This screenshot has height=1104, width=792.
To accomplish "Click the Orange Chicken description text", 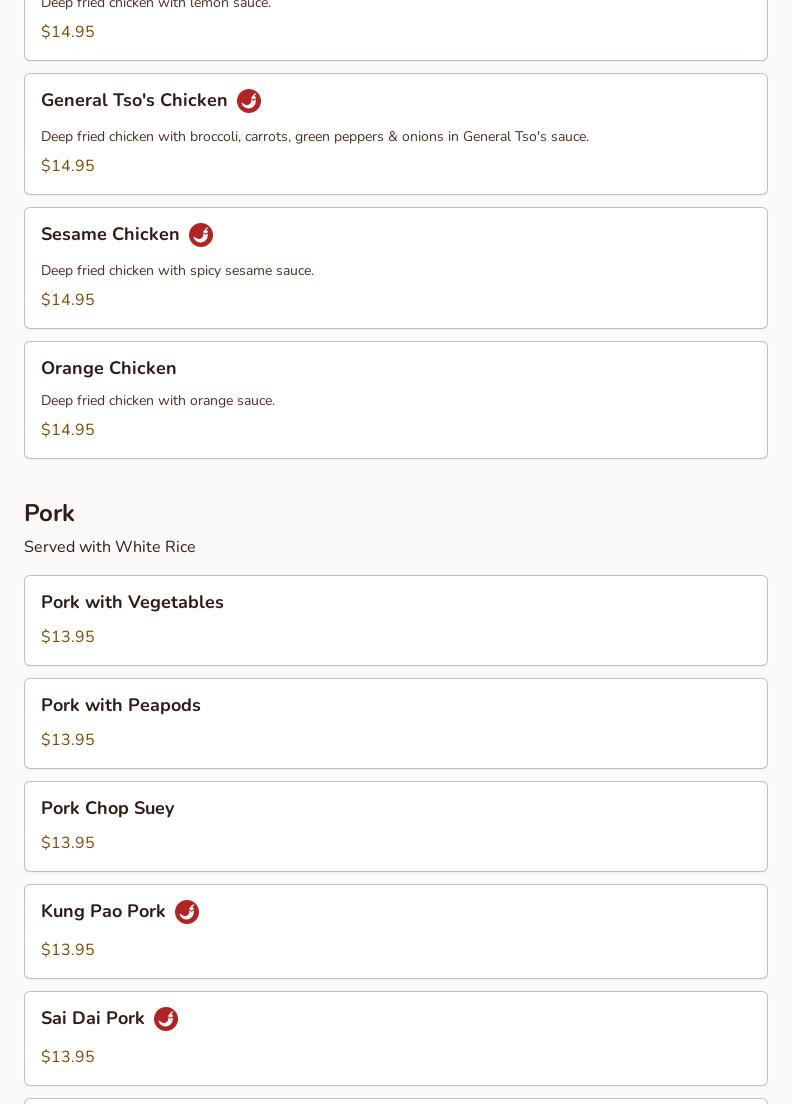I will (158, 401).
